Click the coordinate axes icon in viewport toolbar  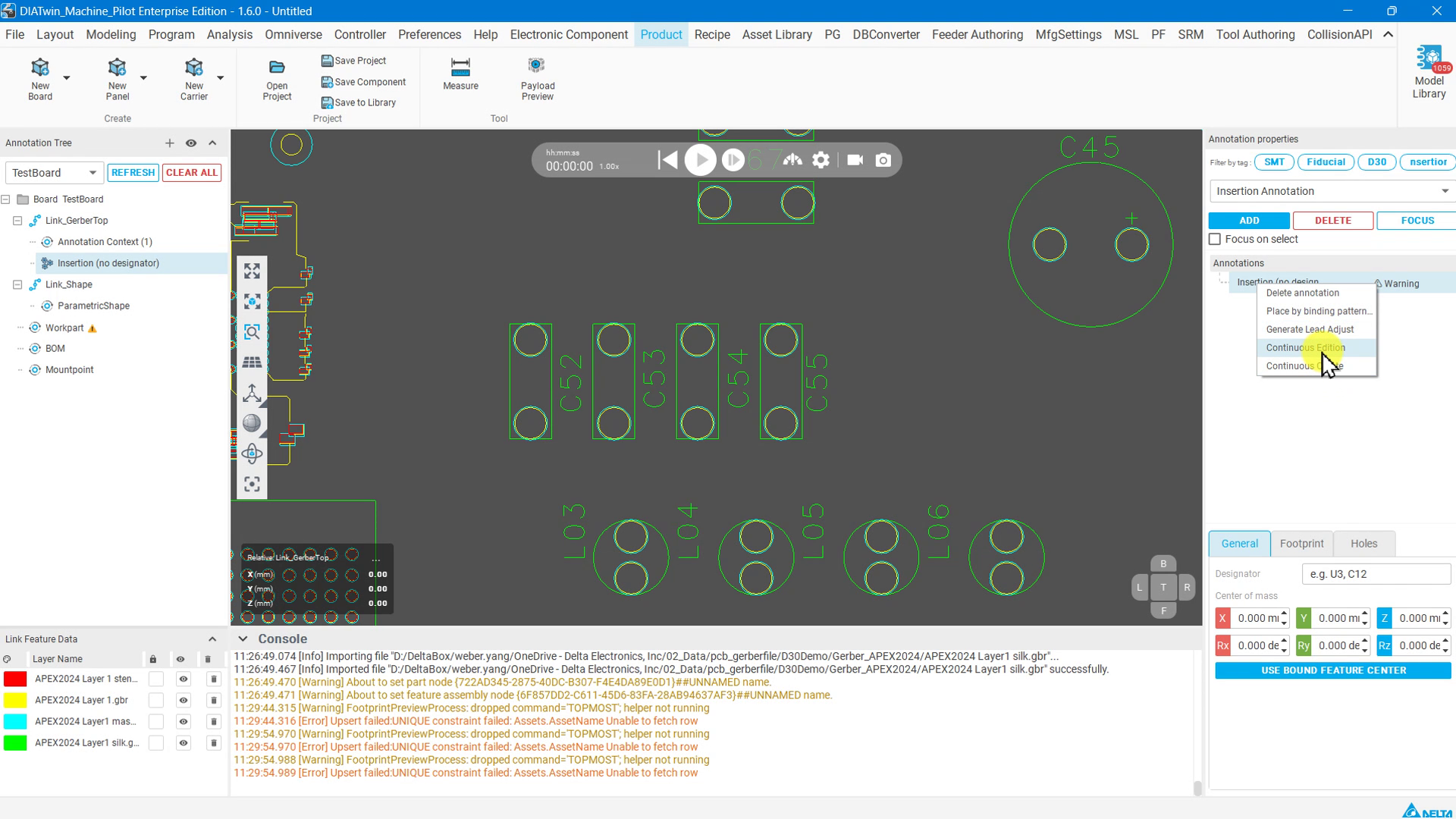tap(252, 393)
